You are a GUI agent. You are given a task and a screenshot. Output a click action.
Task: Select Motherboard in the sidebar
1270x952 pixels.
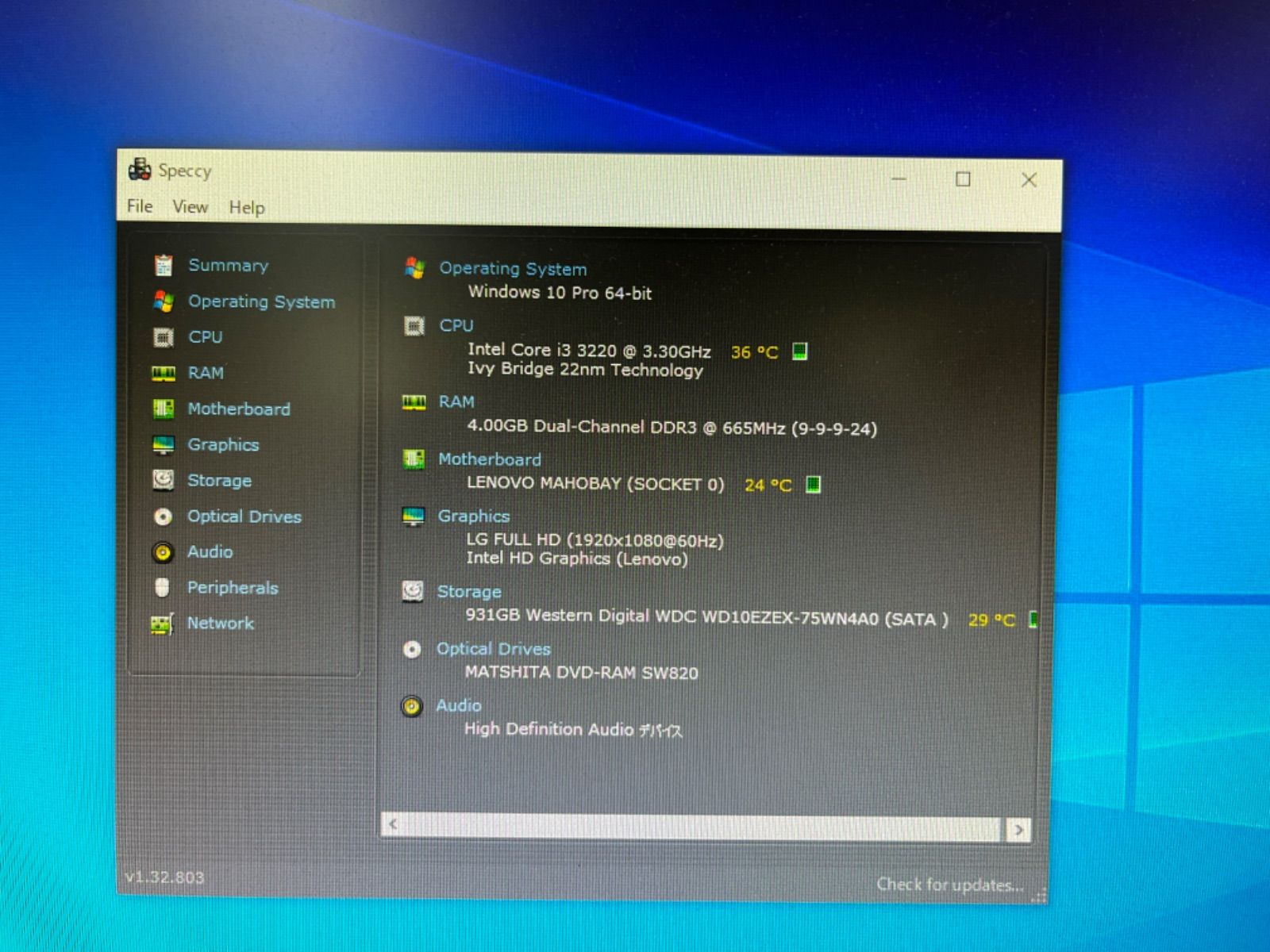point(239,409)
